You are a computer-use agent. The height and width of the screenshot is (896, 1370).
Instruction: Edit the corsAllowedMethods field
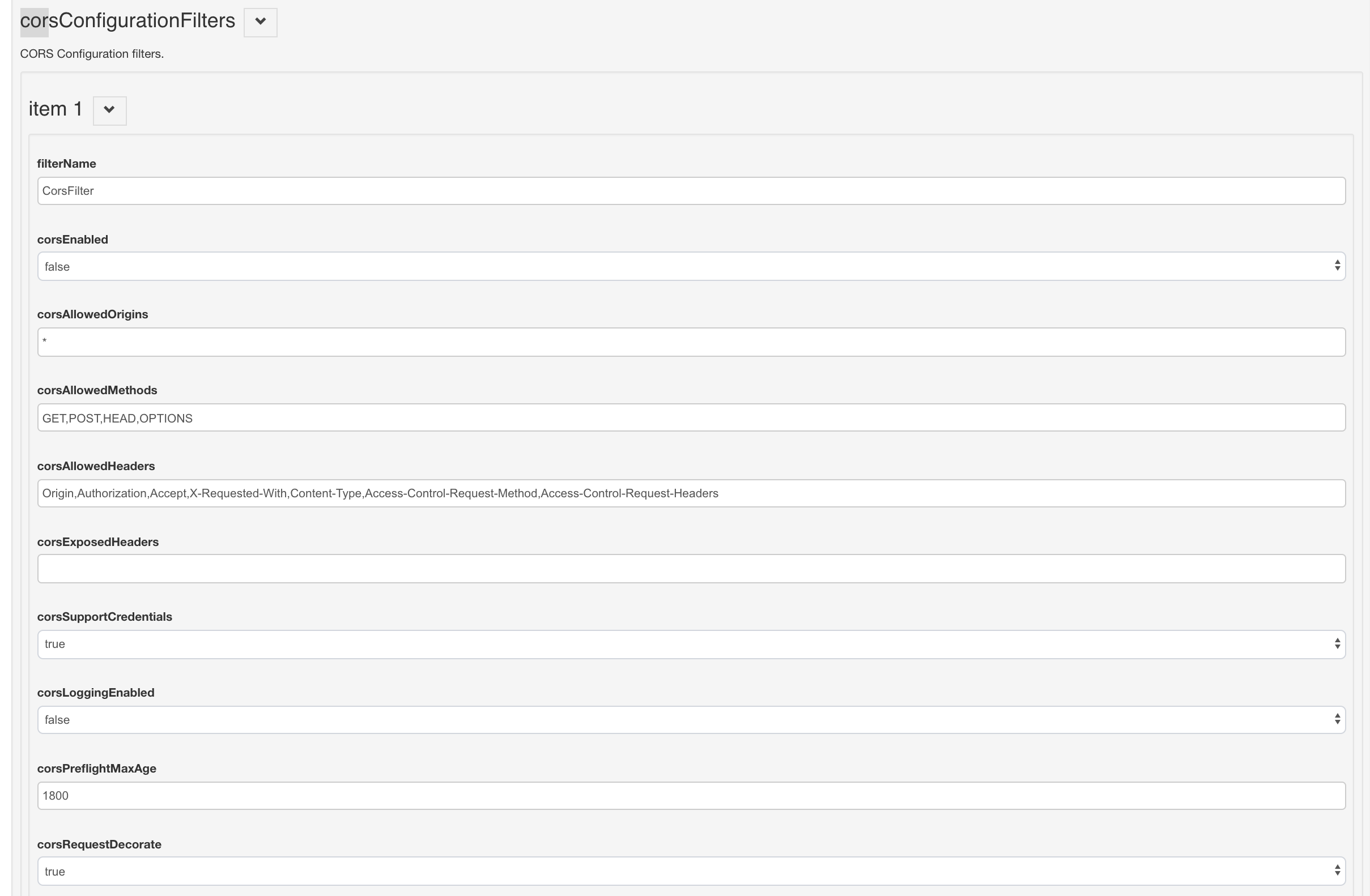click(691, 418)
